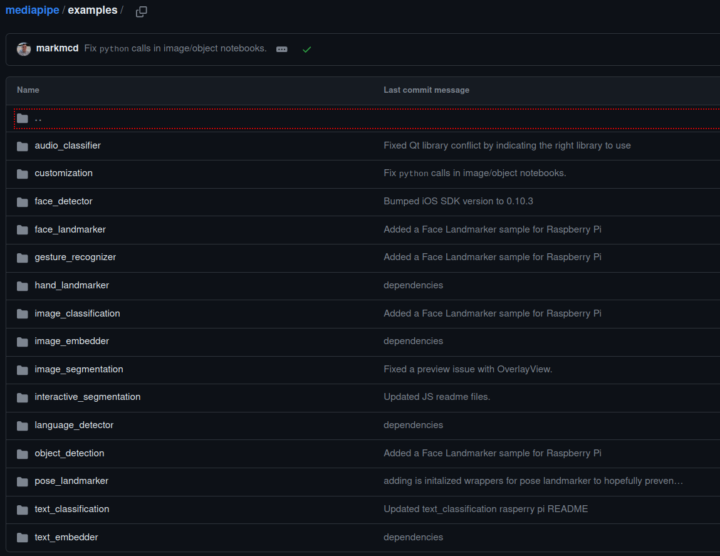Screen dimensions: 720x556
Task: Click the gesture_recognizer folder icon
Action: pyautogui.click(x=22, y=258)
